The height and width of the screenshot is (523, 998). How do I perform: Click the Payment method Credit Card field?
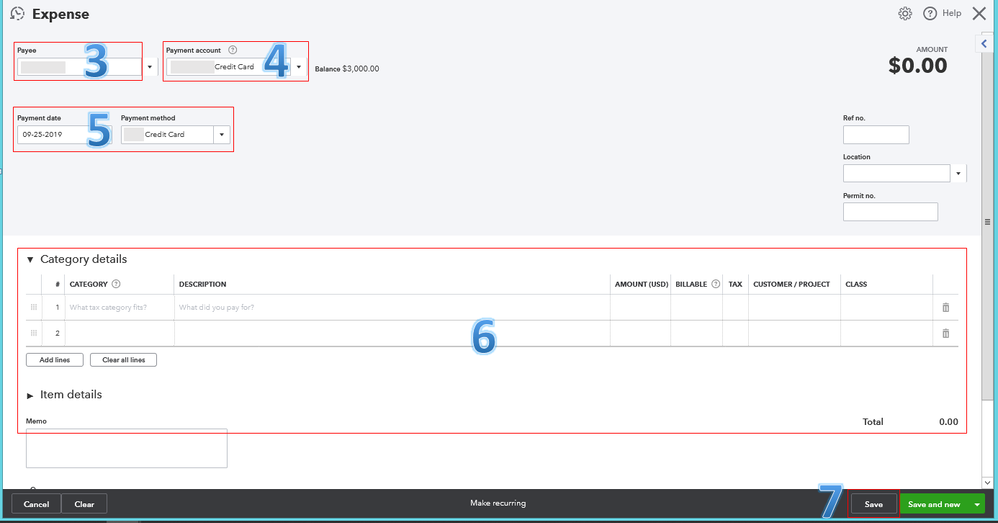(167, 134)
